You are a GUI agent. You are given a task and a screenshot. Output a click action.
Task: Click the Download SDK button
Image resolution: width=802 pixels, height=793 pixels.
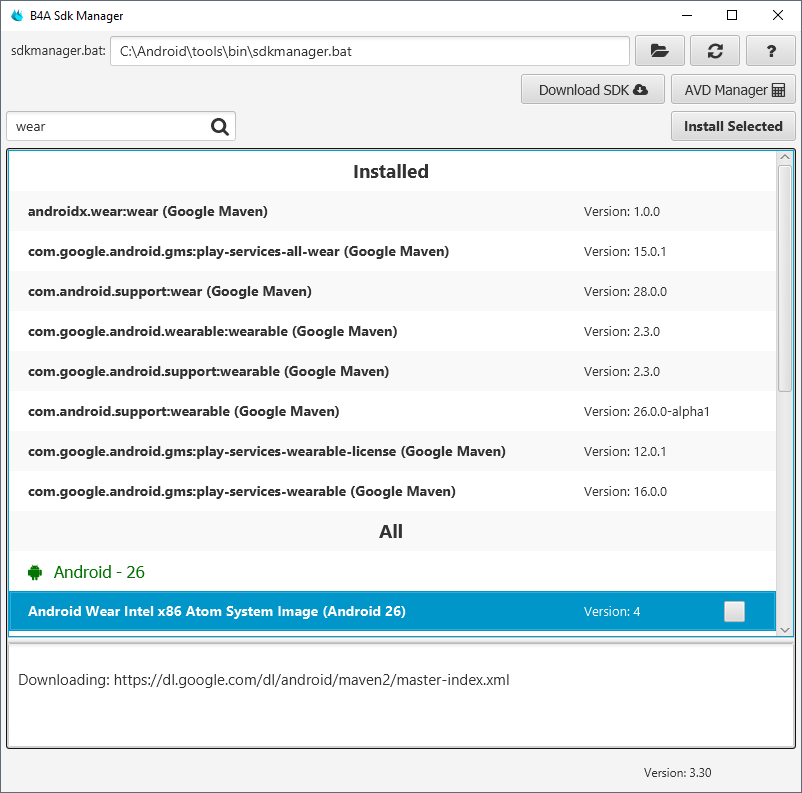[x=593, y=90]
